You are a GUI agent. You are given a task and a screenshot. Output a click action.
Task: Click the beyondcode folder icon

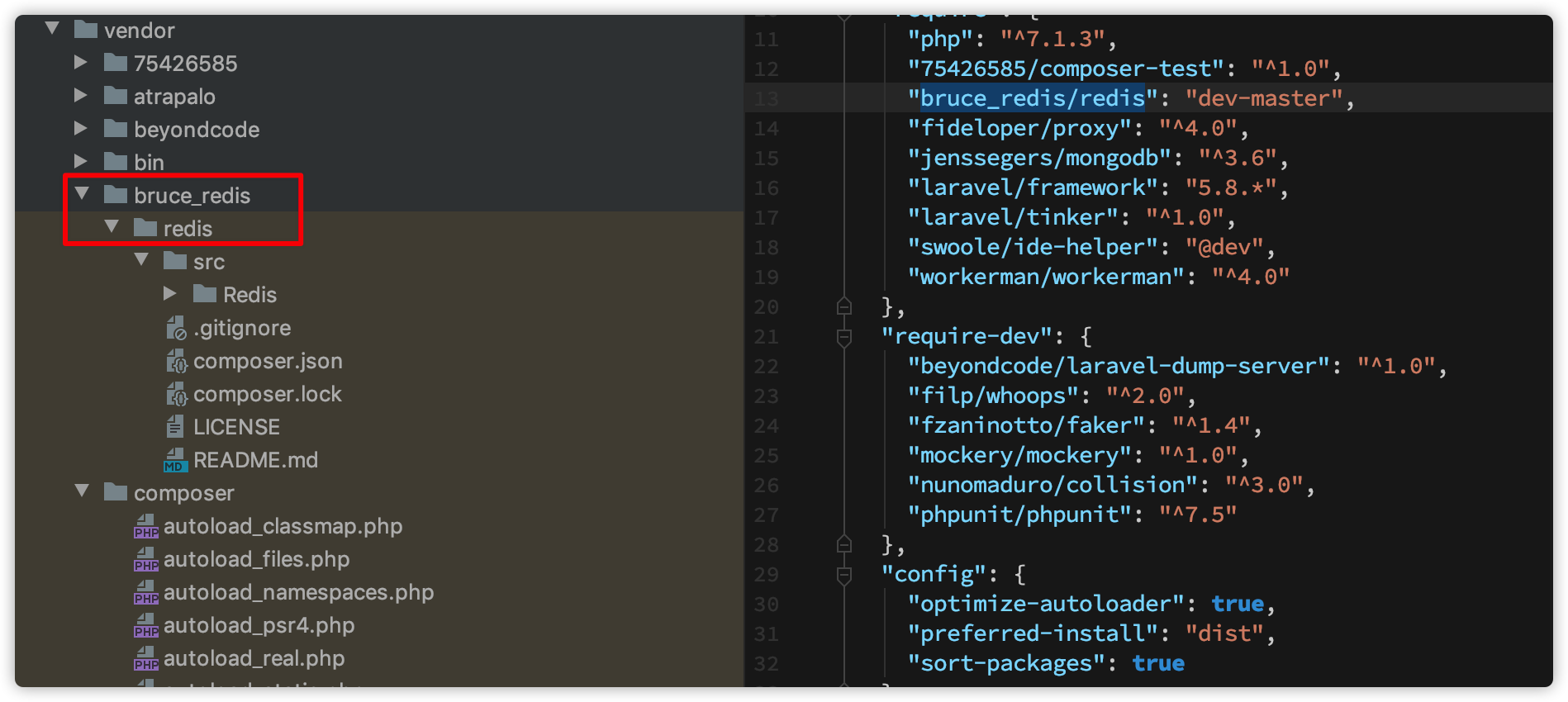tap(116, 129)
